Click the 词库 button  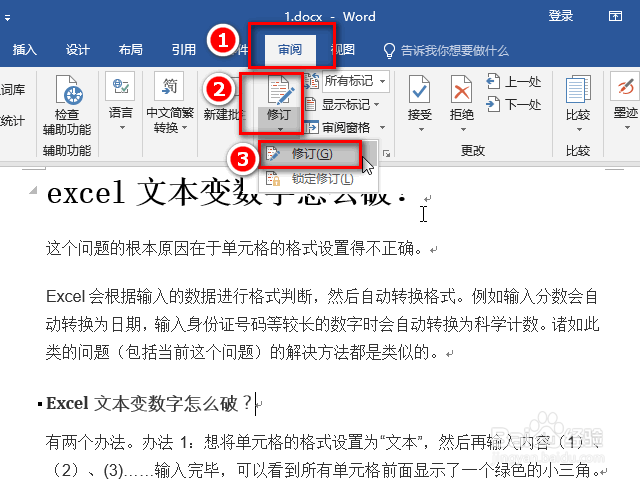coord(13,89)
